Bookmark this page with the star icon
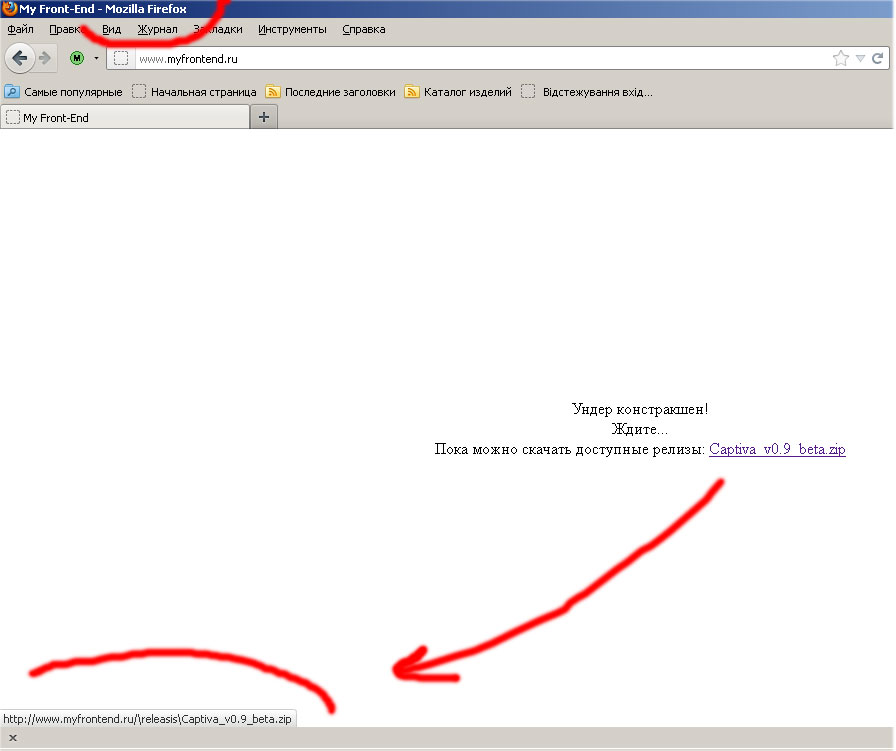 pyautogui.click(x=841, y=59)
